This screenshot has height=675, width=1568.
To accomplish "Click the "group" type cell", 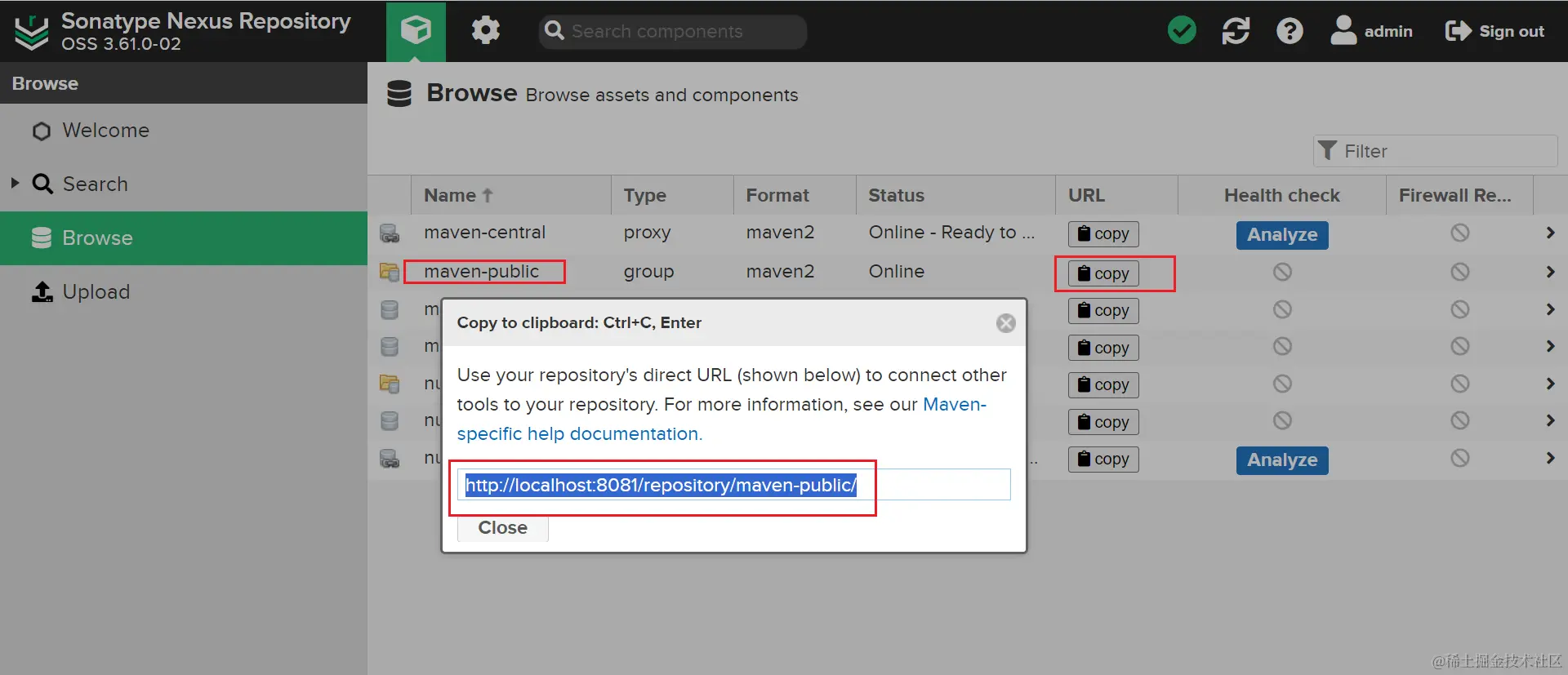I will click(x=648, y=272).
